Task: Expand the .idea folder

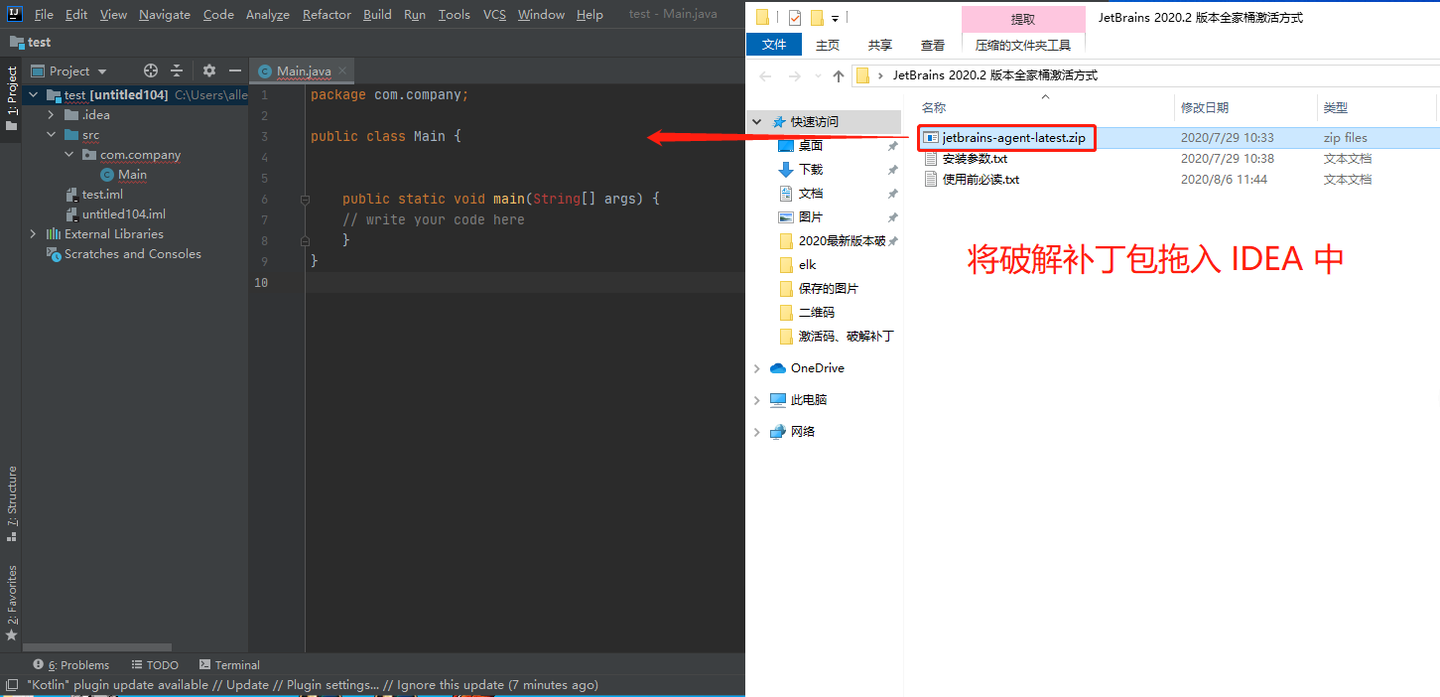Action: point(51,115)
